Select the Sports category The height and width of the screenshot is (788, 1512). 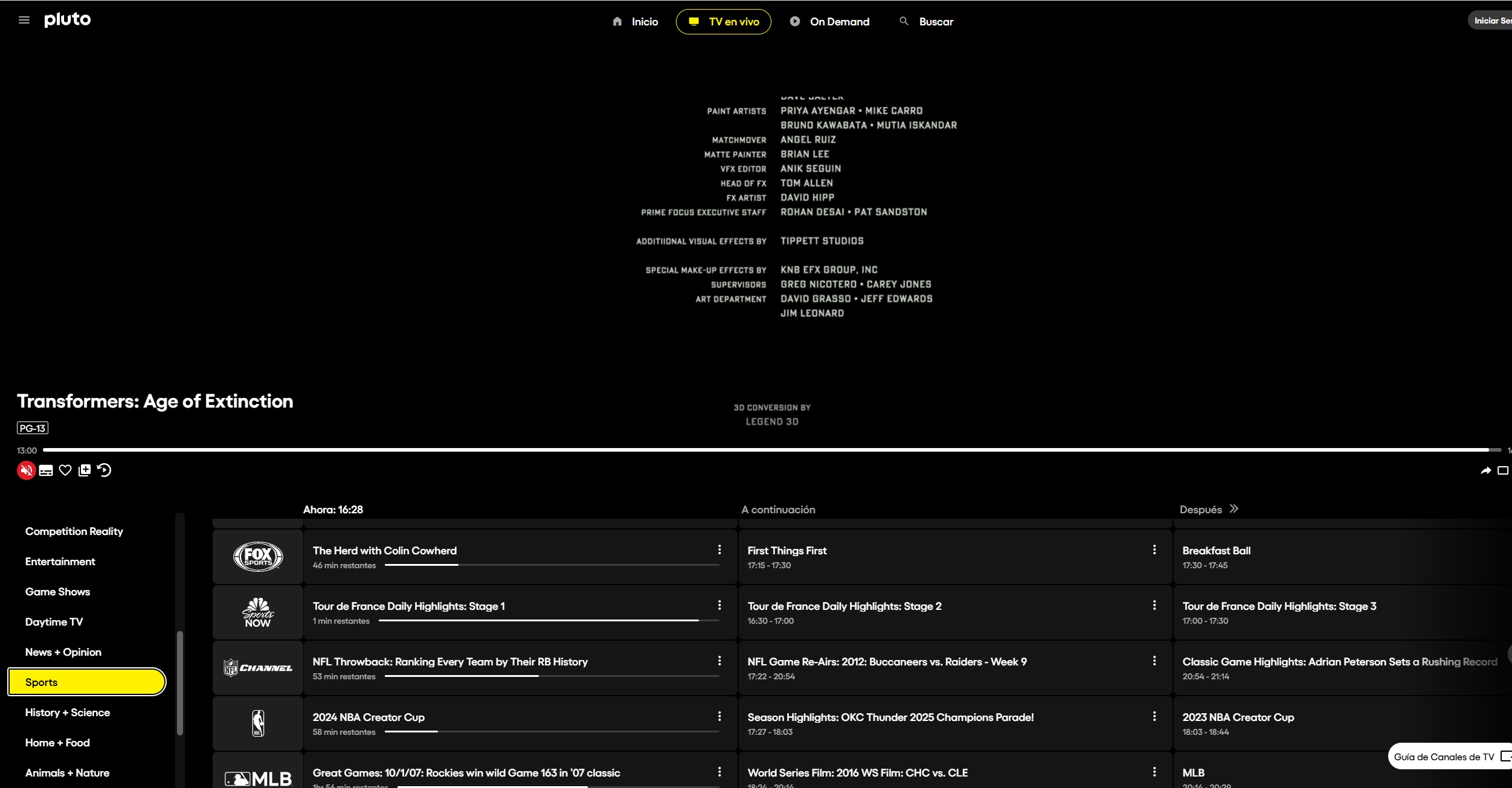click(x=87, y=682)
